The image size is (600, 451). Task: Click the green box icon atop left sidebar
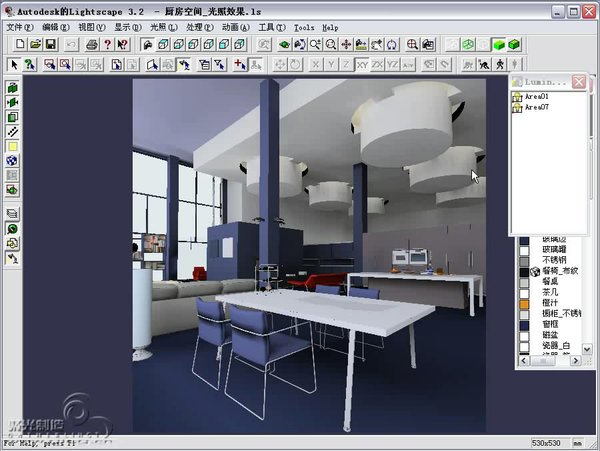[12, 88]
